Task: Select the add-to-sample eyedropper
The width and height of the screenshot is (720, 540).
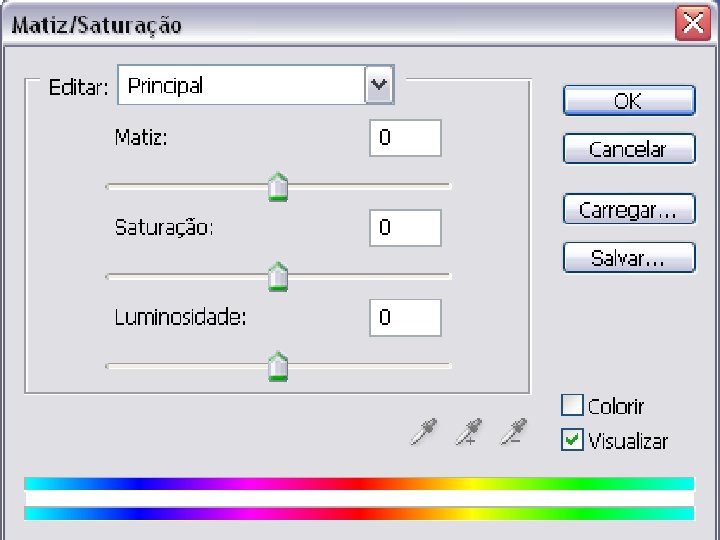Action: click(x=468, y=432)
